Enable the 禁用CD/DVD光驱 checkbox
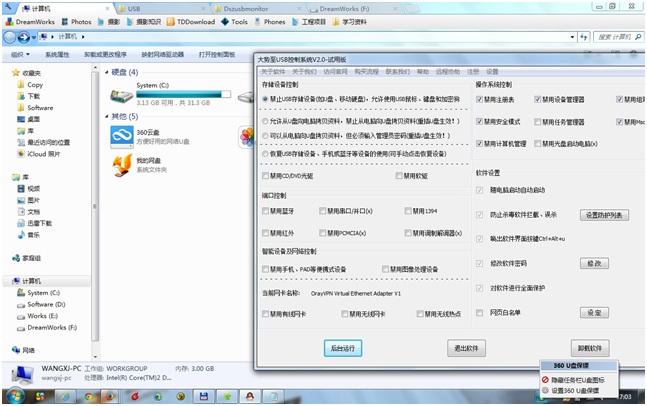 click(264, 175)
